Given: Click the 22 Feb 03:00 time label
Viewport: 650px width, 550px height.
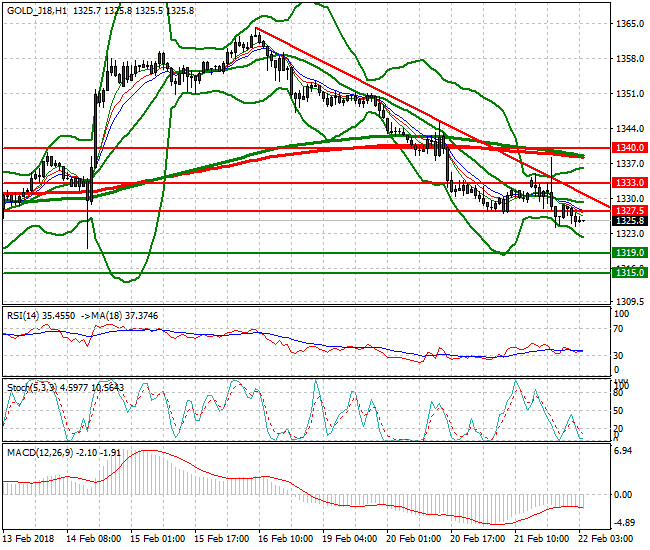Looking at the screenshot, I should point(606,539).
